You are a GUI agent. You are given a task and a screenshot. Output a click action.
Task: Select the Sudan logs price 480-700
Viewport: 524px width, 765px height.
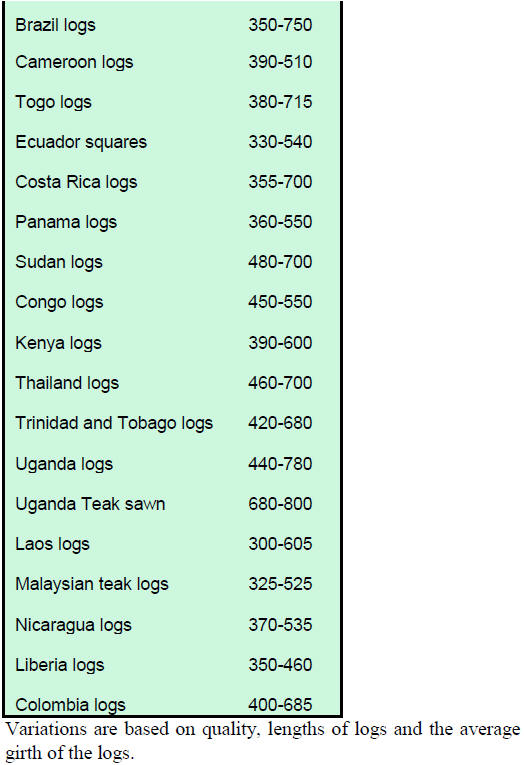tap(280, 262)
